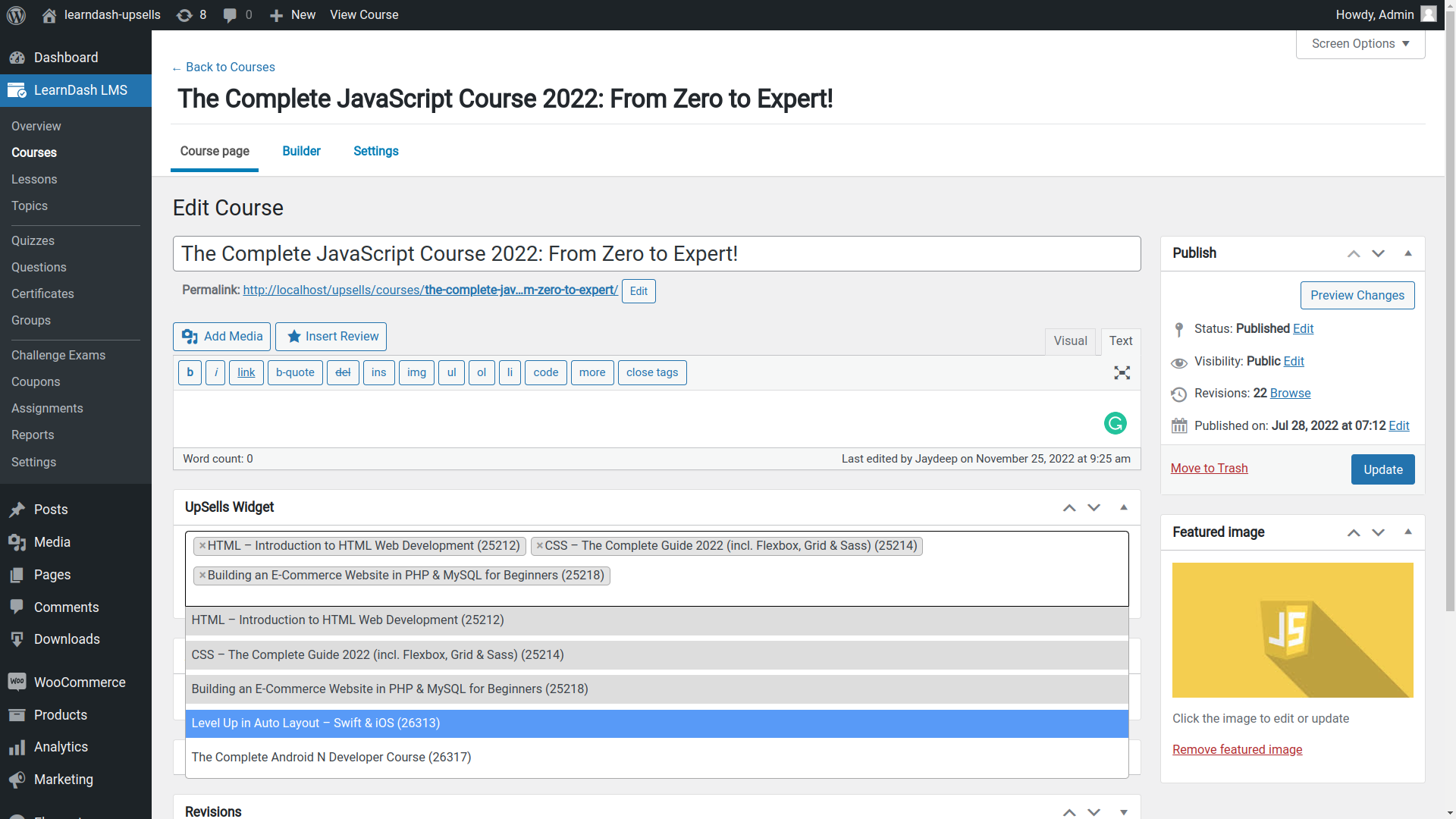Viewport: 1456px width, 819px height.
Task: Move the Featured image box down
Action: (1379, 533)
